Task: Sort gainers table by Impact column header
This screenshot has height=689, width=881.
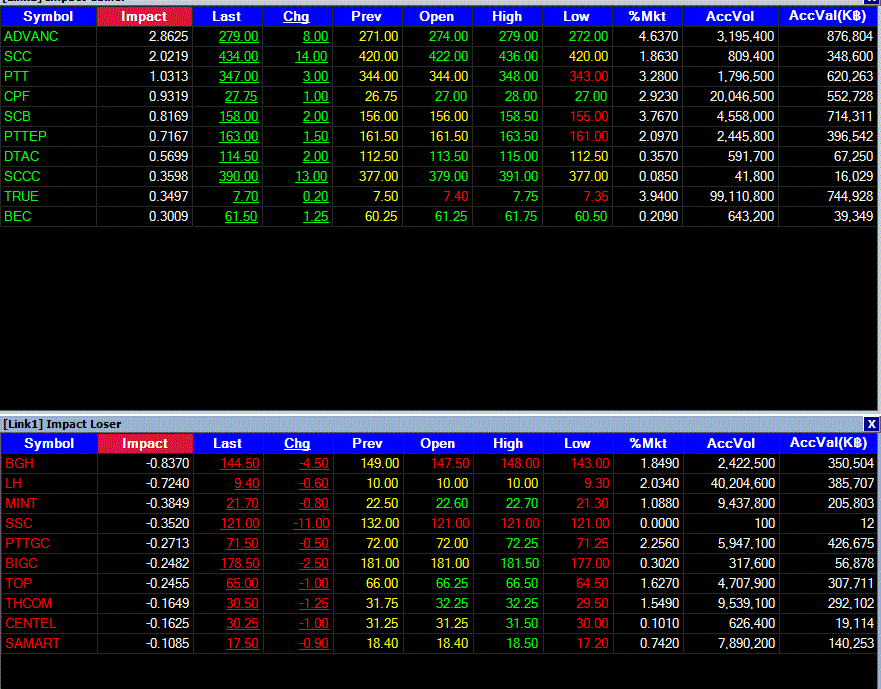Action: (144, 17)
